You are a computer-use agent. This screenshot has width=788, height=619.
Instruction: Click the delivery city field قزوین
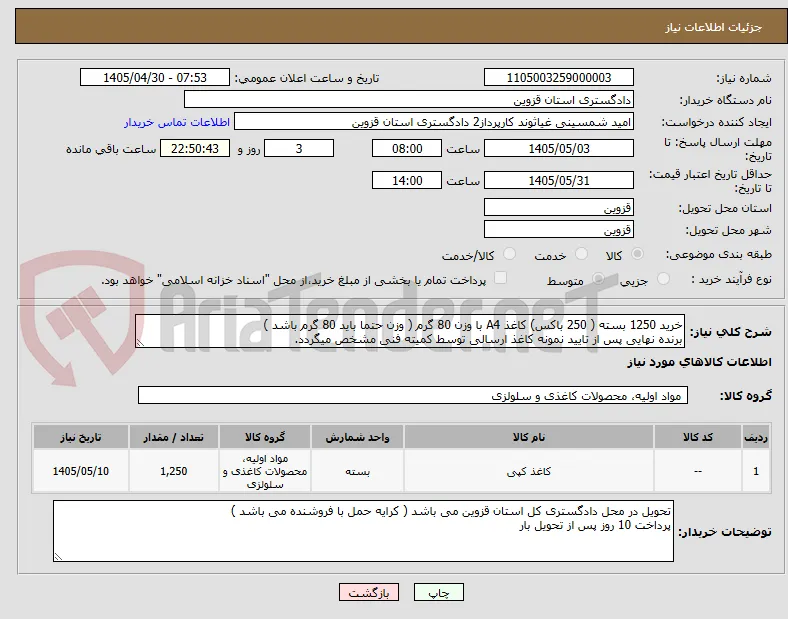coord(559,230)
